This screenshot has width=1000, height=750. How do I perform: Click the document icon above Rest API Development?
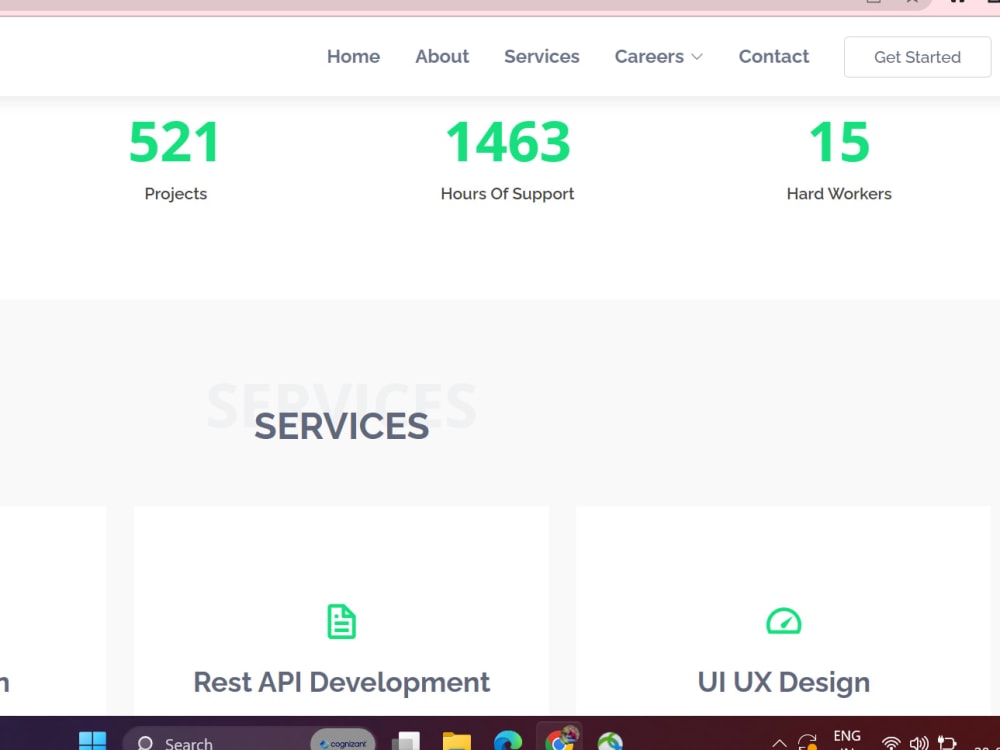pyautogui.click(x=341, y=621)
